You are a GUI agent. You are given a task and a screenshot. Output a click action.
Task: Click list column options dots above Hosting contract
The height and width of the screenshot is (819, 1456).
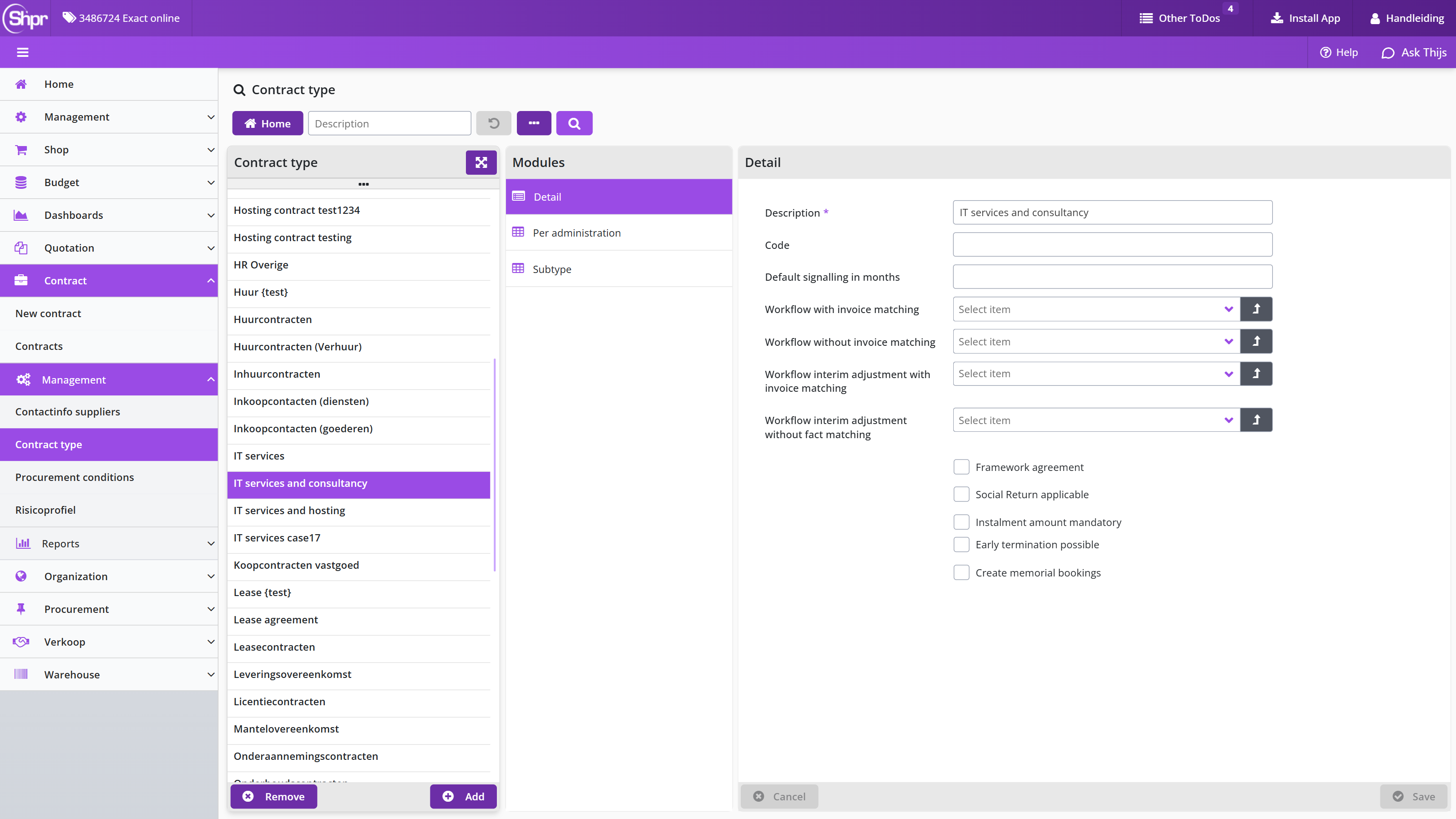pyautogui.click(x=364, y=184)
